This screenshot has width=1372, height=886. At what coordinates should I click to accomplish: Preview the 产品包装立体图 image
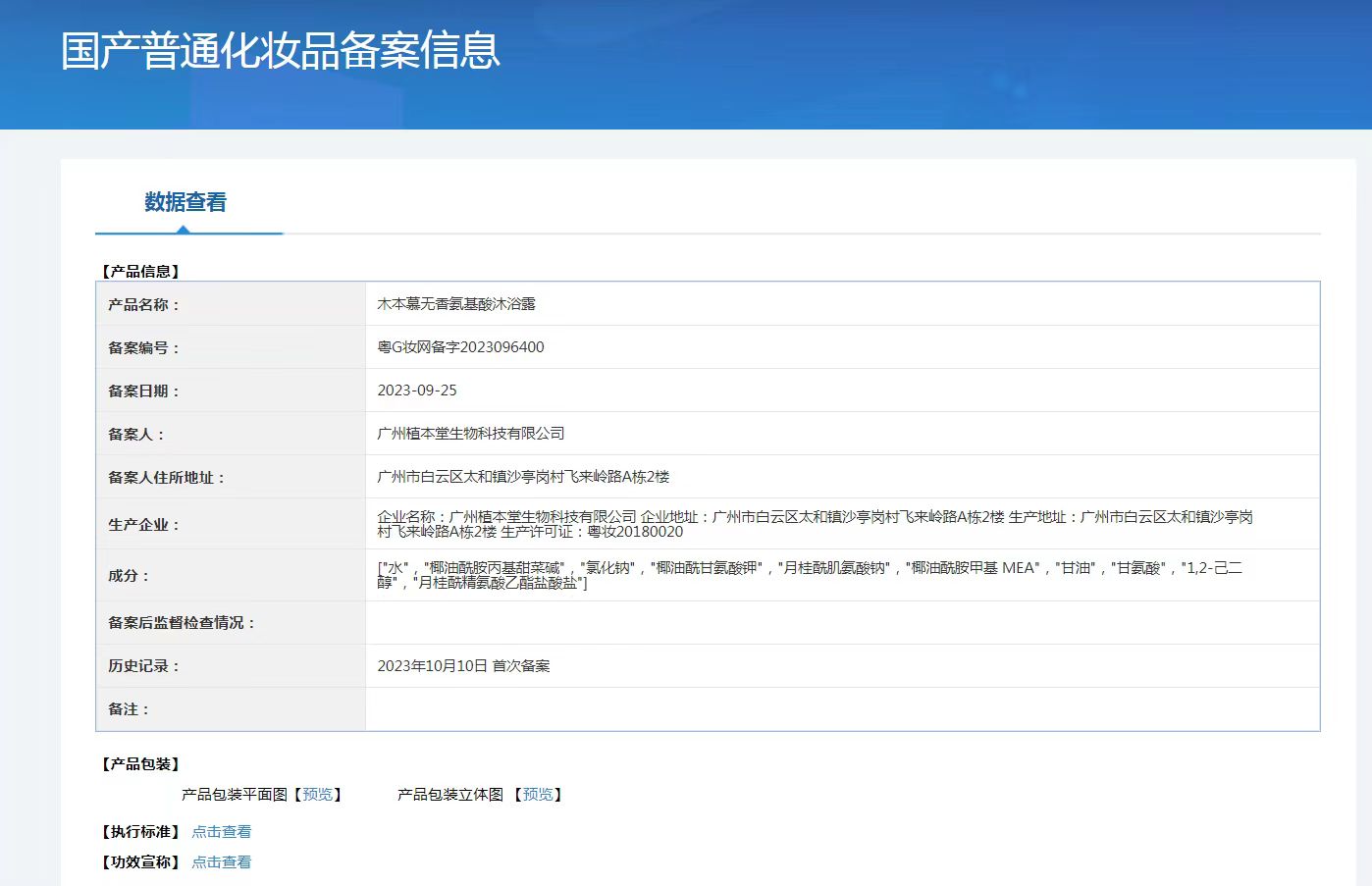pos(538,795)
